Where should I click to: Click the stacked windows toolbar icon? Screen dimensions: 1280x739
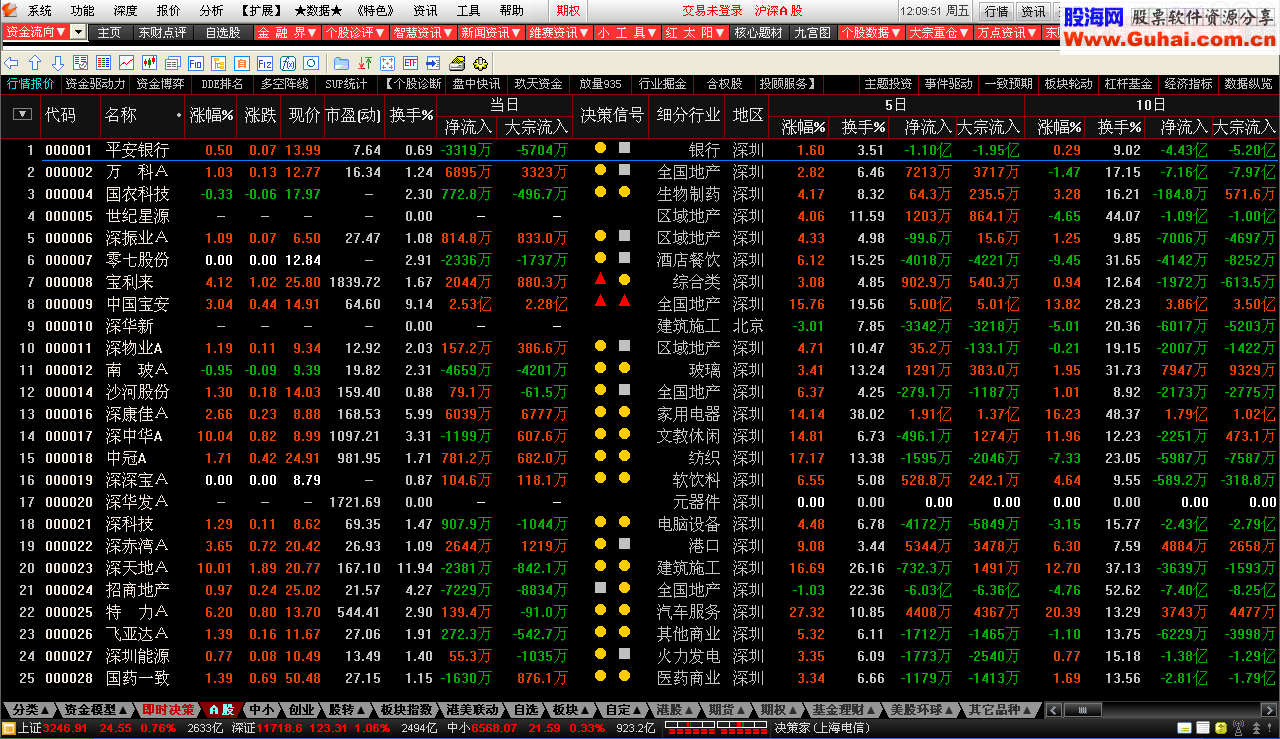(x=172, y=62)
